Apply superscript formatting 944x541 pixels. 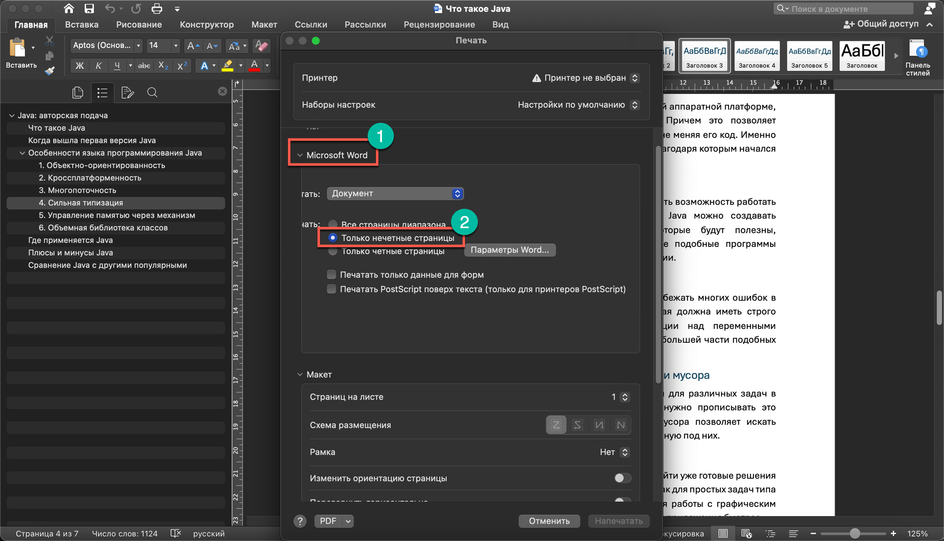(x=182, y=66)
